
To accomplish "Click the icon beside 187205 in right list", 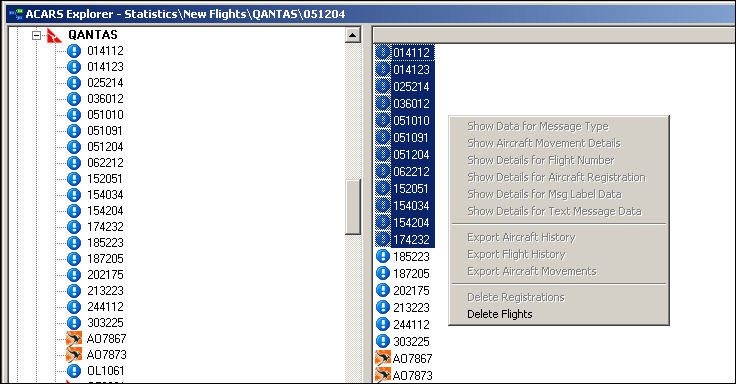I will (383, 273).
